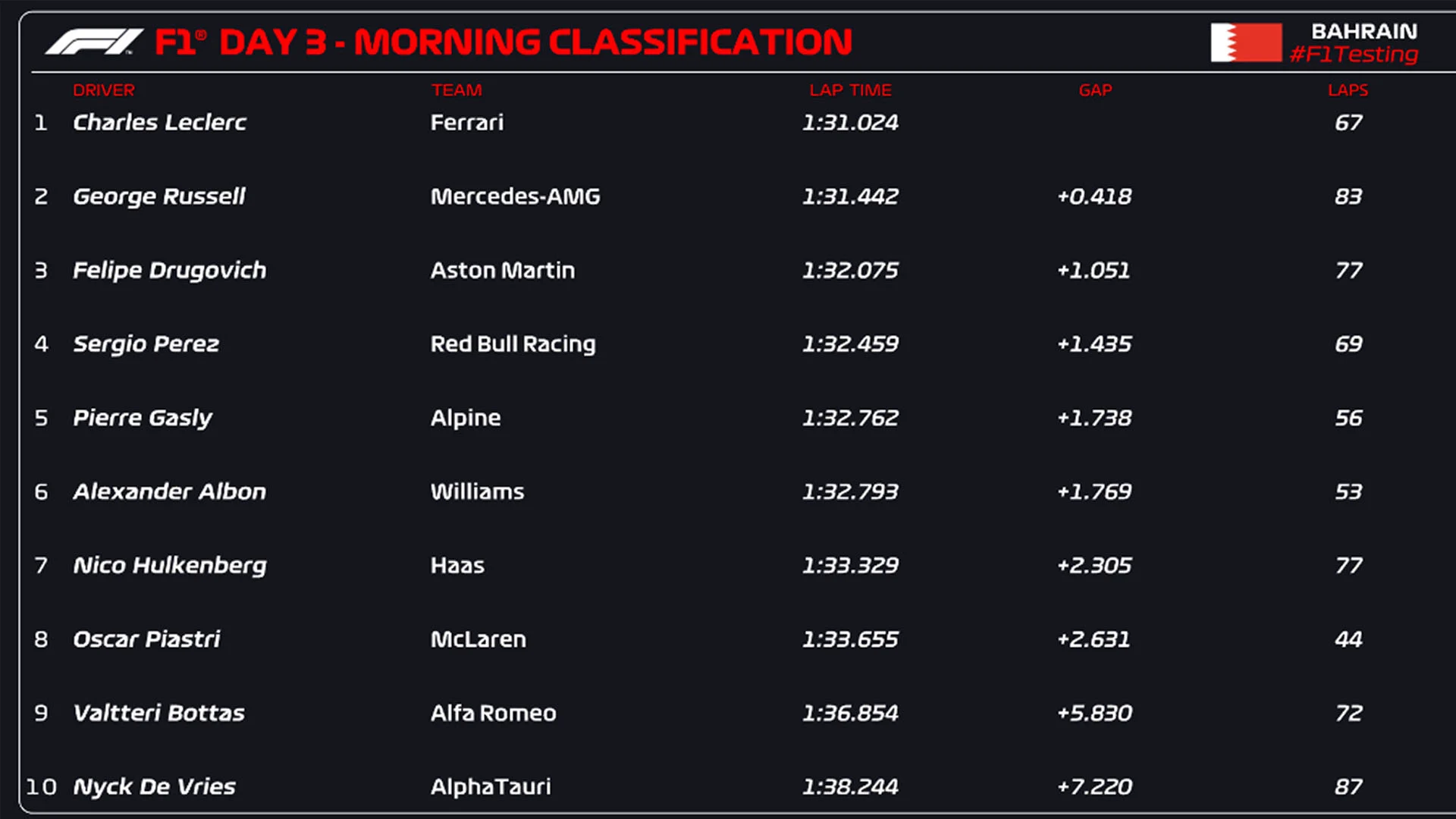This screenshot has width=1456, height=819.
Task: Select driver Charles Leclerc
Action: pyautogui.click(x=159, y=123)
